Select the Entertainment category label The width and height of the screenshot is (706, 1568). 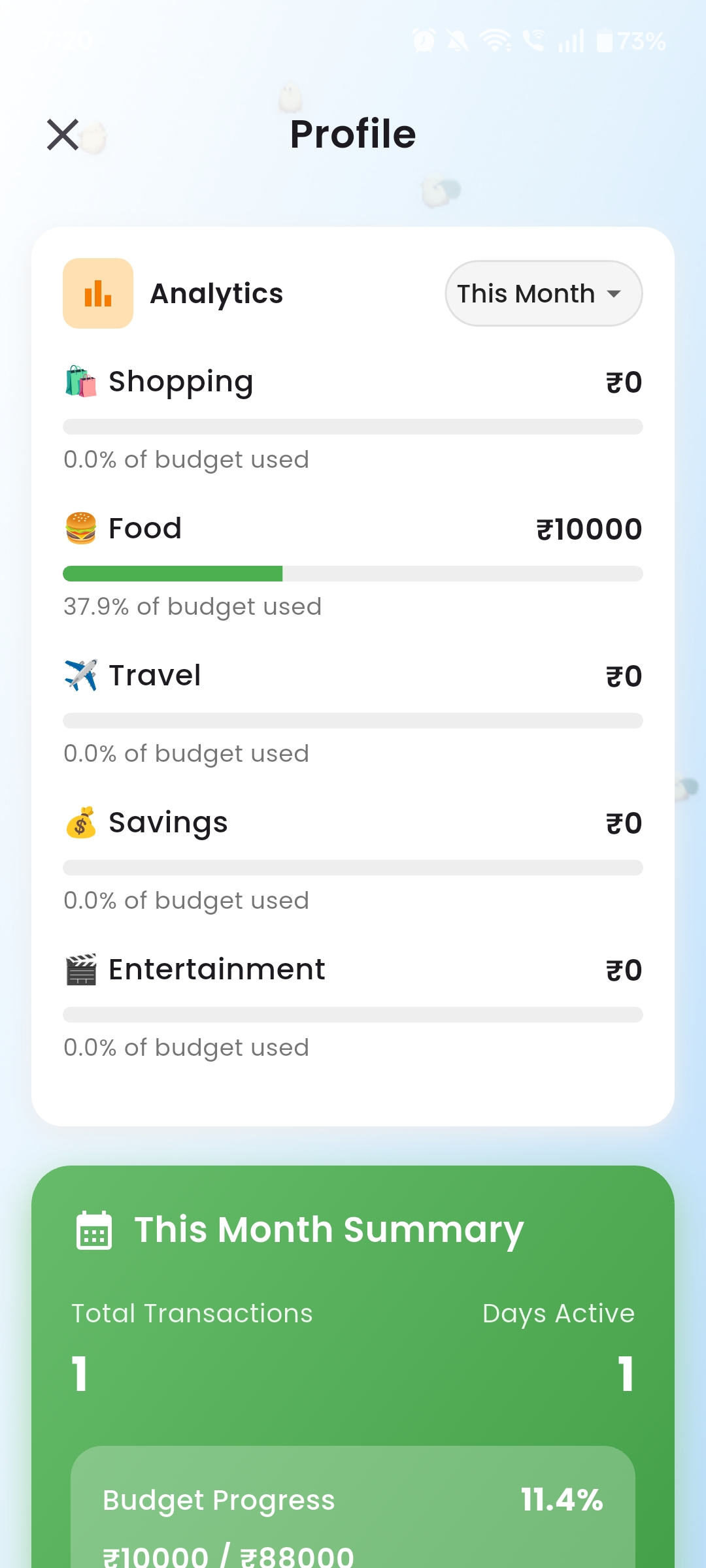point(217,970)
